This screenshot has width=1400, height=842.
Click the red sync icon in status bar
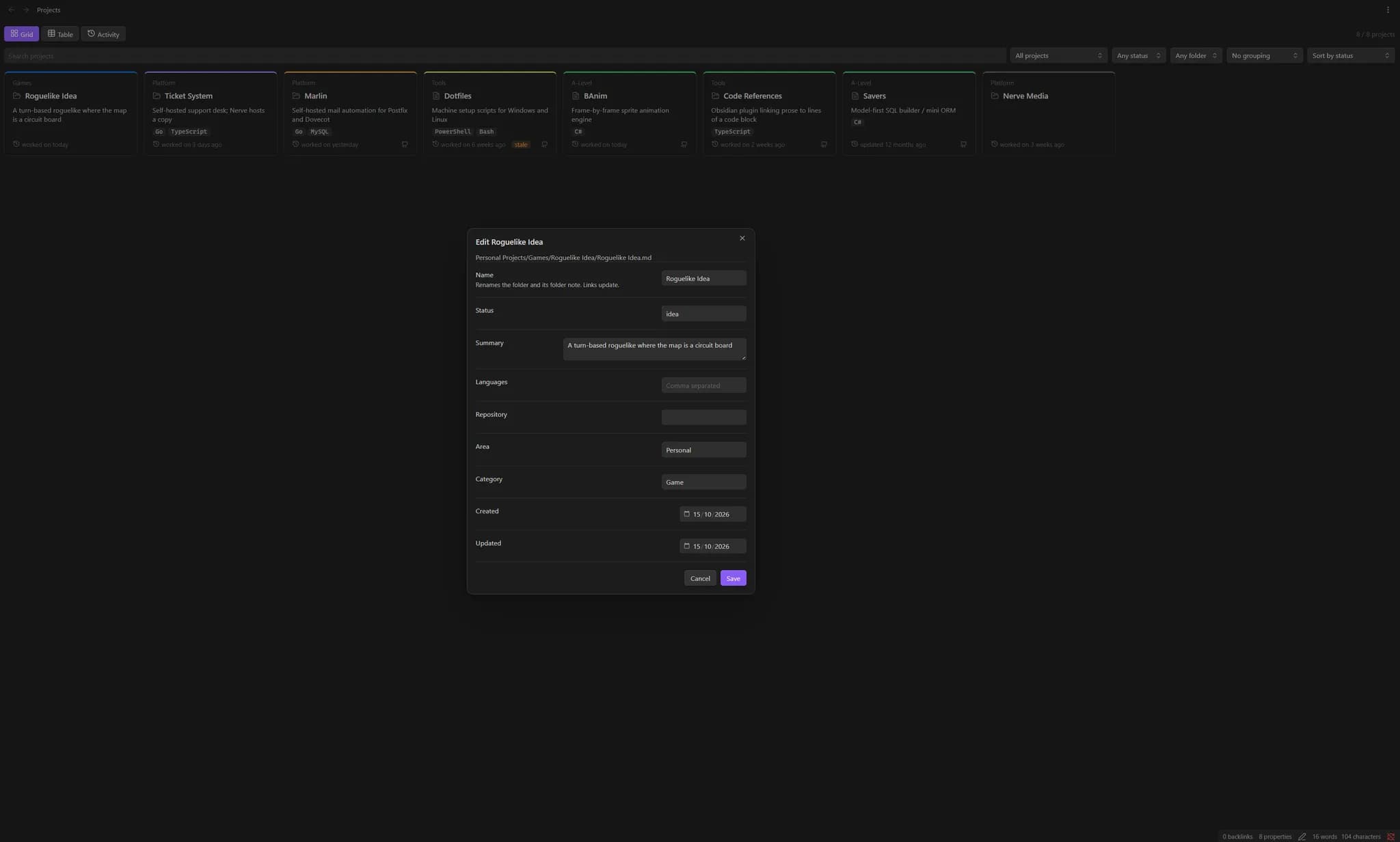(x=1390, y=837)
